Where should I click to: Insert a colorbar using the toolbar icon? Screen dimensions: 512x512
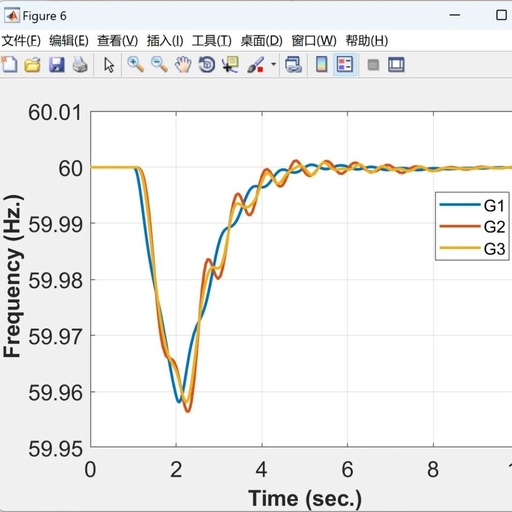click(322, 64)
